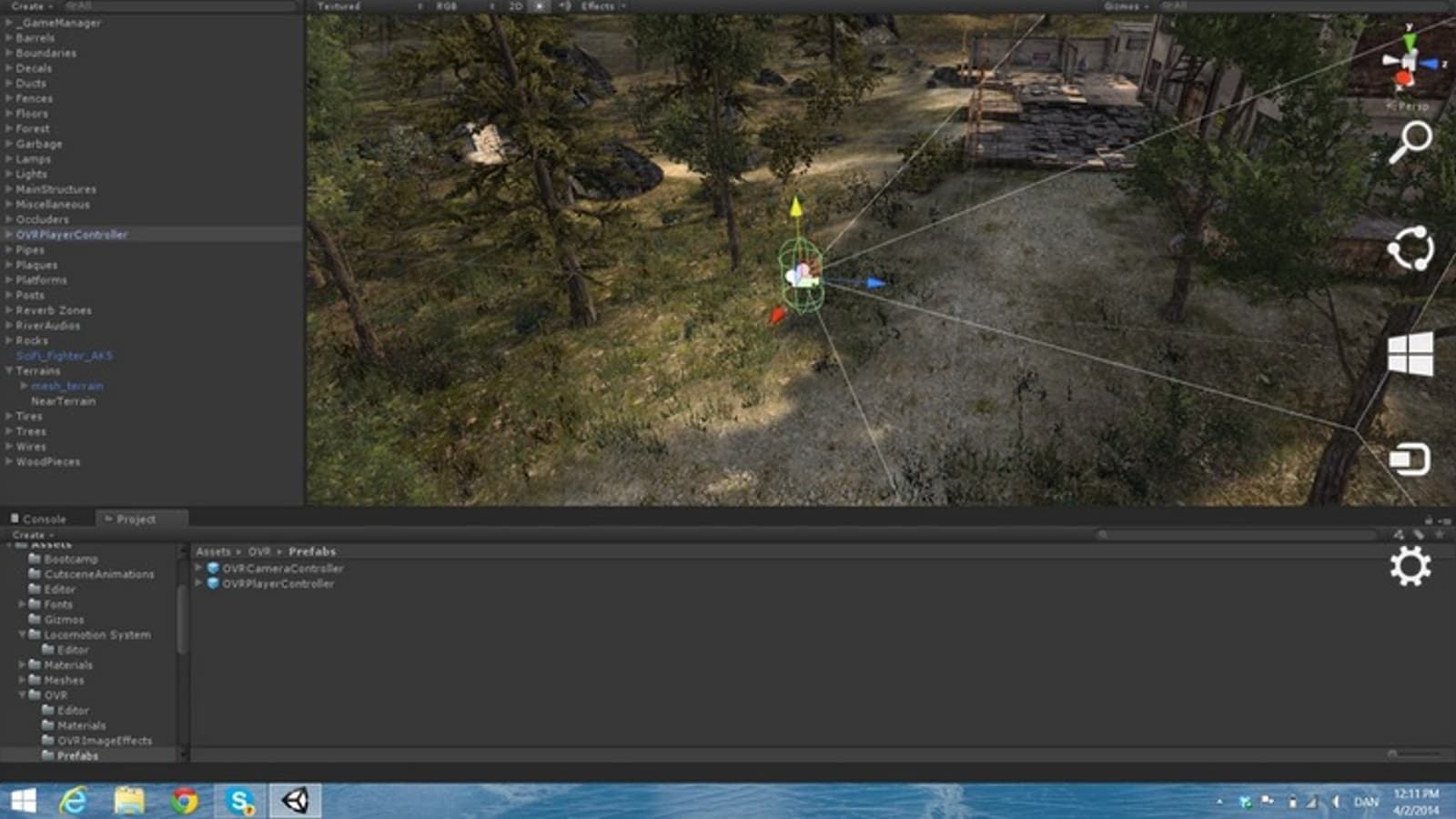Select SciFi_Fighter_AK5 in the Hierarchy
This screenshot has width=1456, height=819.
pyautogui.click(x=64, y=356)
